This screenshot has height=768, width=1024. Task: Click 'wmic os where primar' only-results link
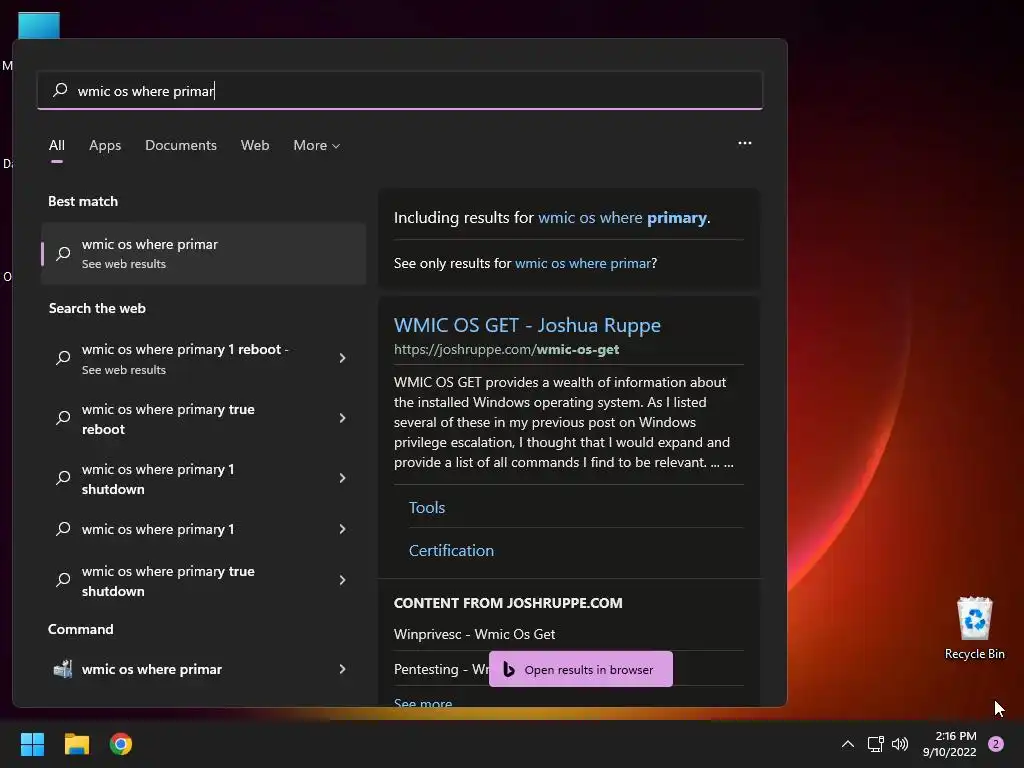tap(583, 263)
